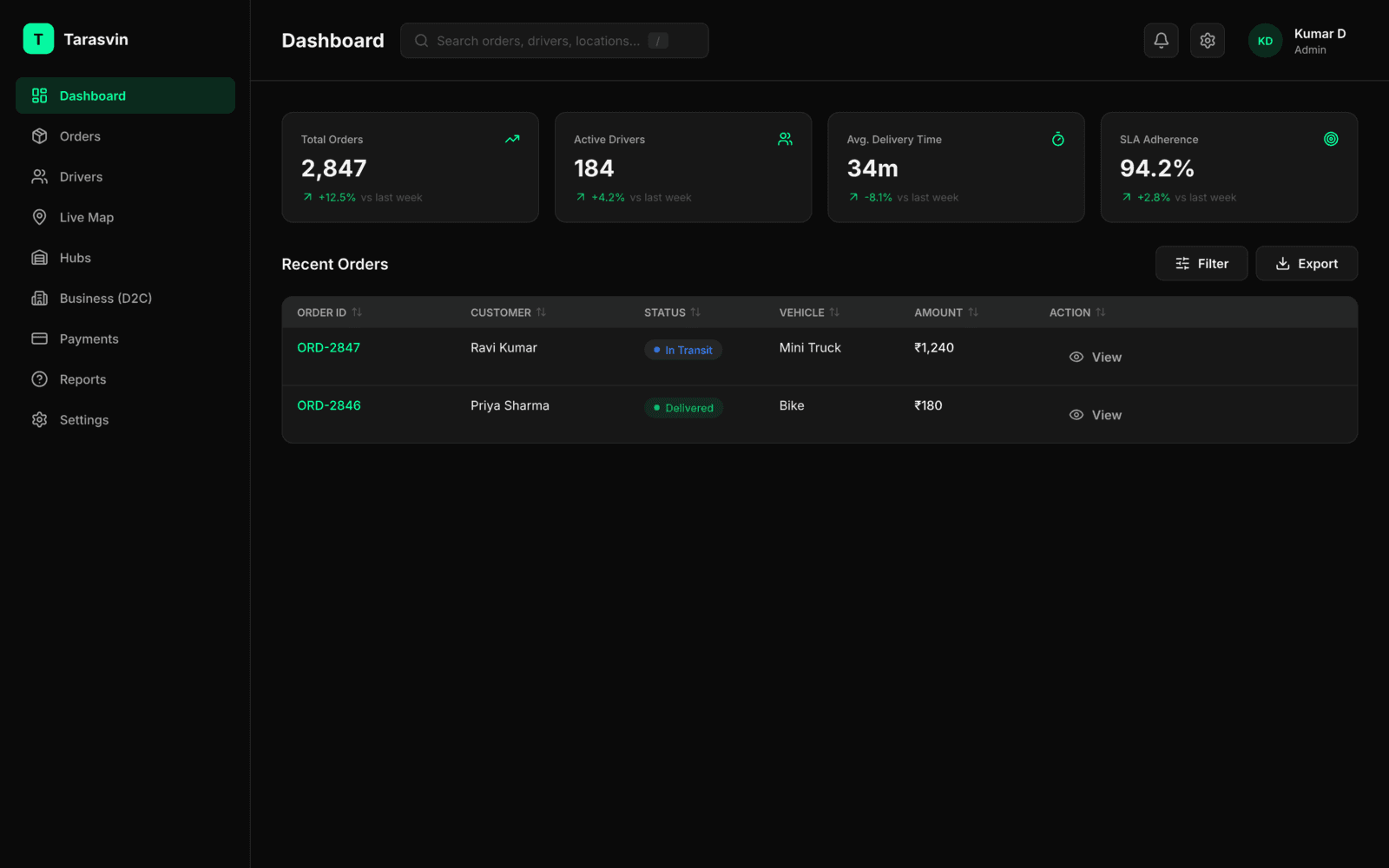
Task: Click customer name Priya Sharma
Action: (510, 405)
